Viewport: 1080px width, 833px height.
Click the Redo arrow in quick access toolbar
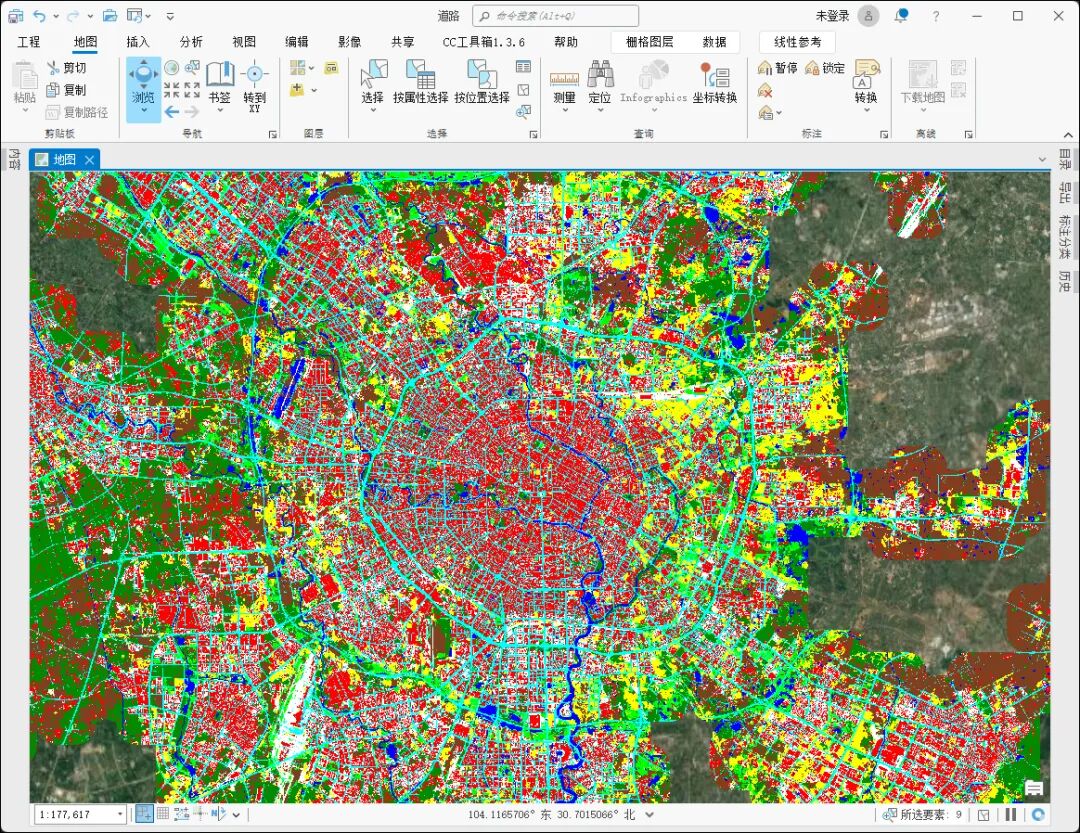pyautogui.click(x=73, y=16)
